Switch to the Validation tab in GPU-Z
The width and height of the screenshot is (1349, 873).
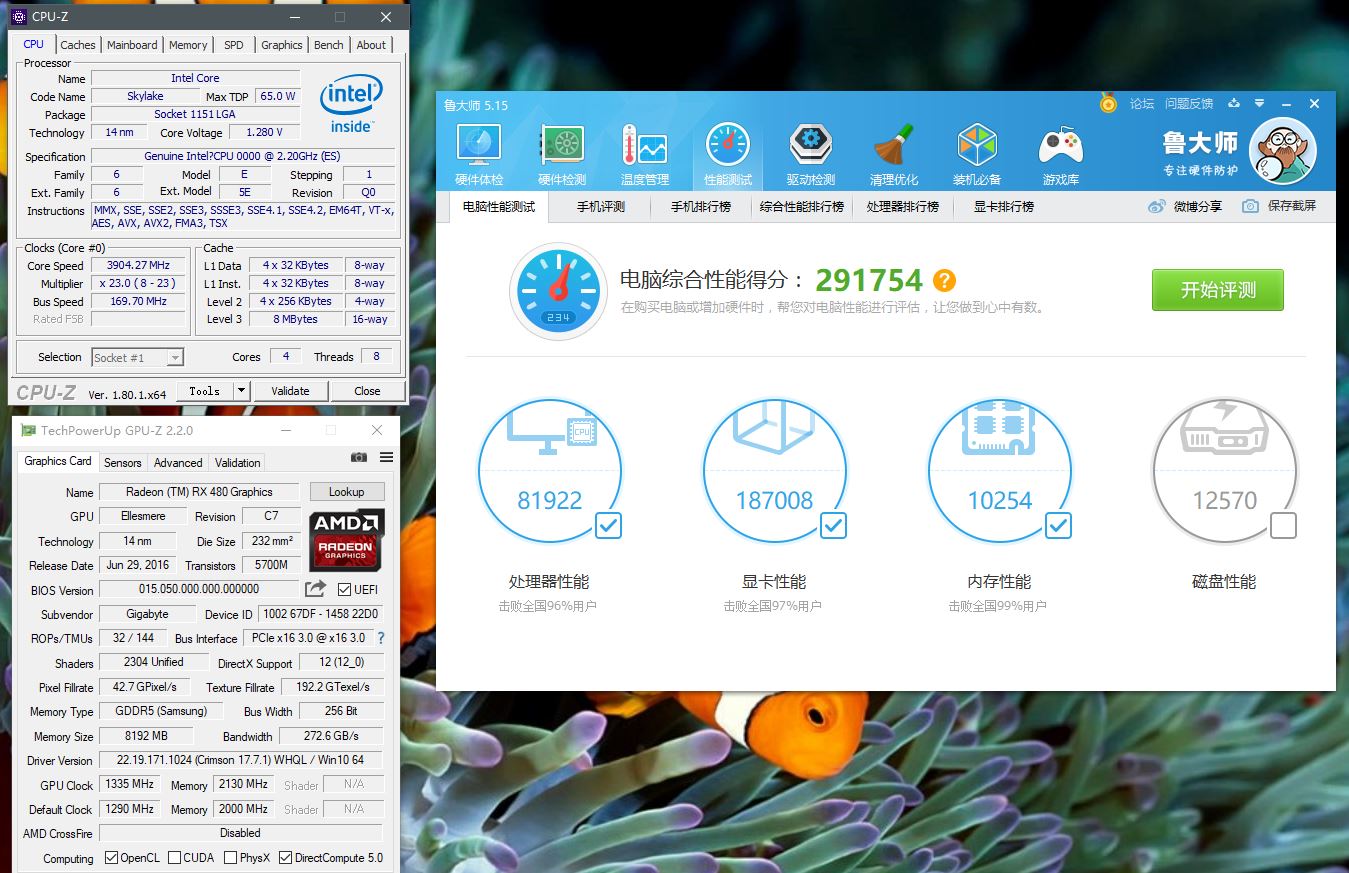coord(238,462)
